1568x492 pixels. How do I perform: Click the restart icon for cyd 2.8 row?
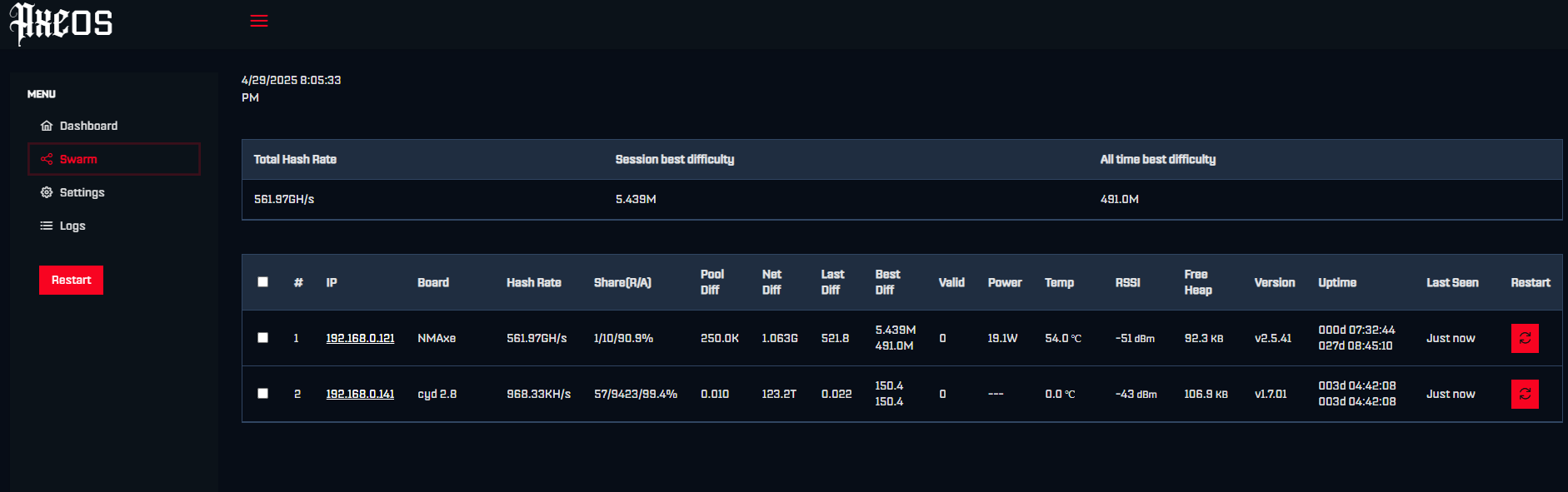coord(1525,394)
